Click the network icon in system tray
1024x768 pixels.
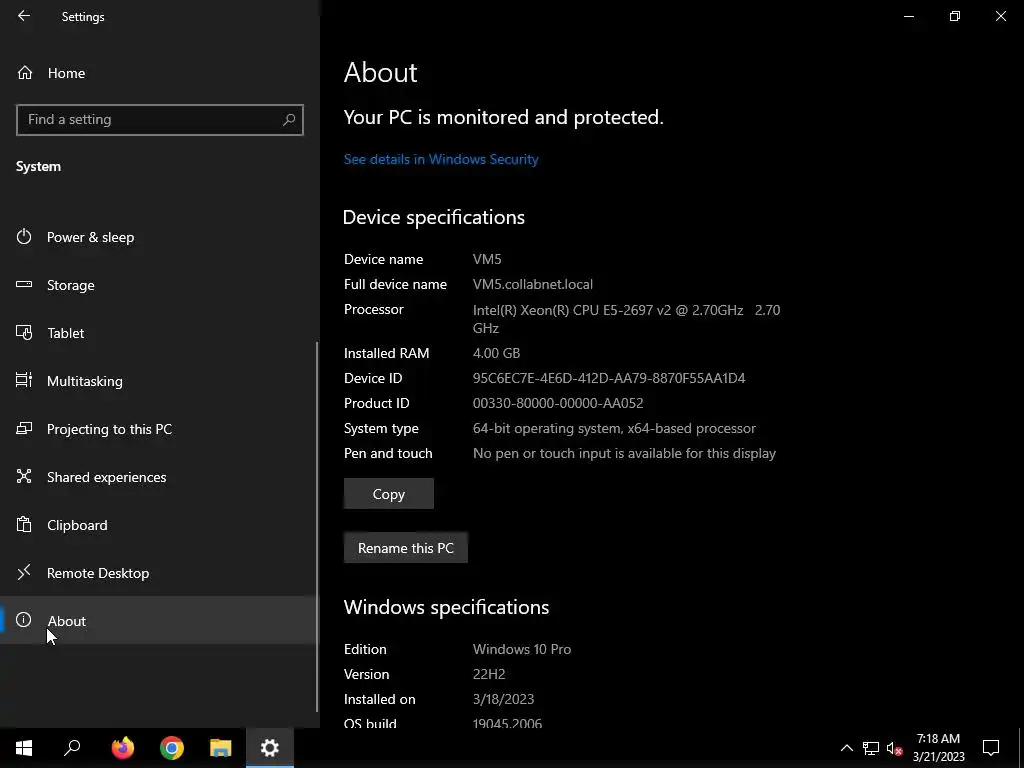(x=871, y=748)
